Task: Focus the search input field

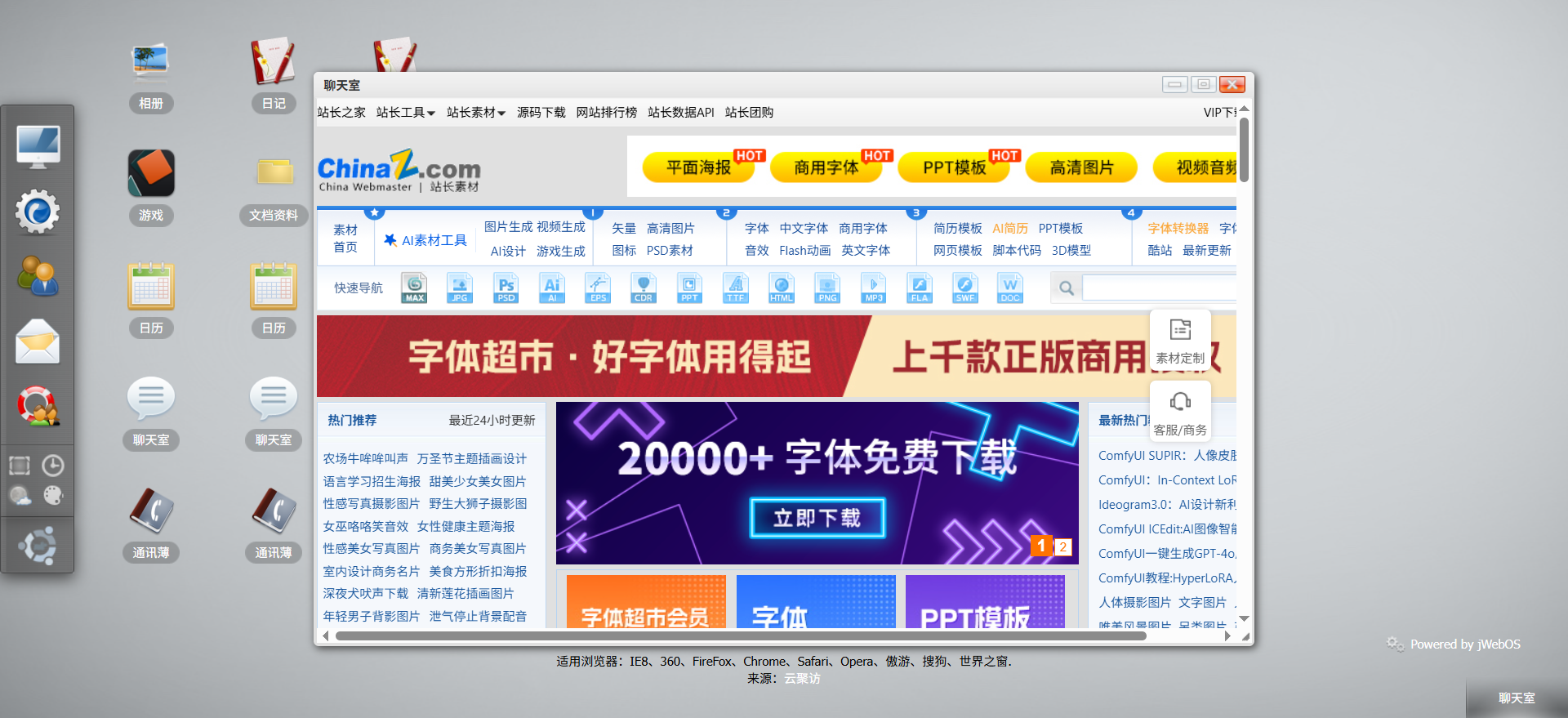Action: pos(1159,288)
